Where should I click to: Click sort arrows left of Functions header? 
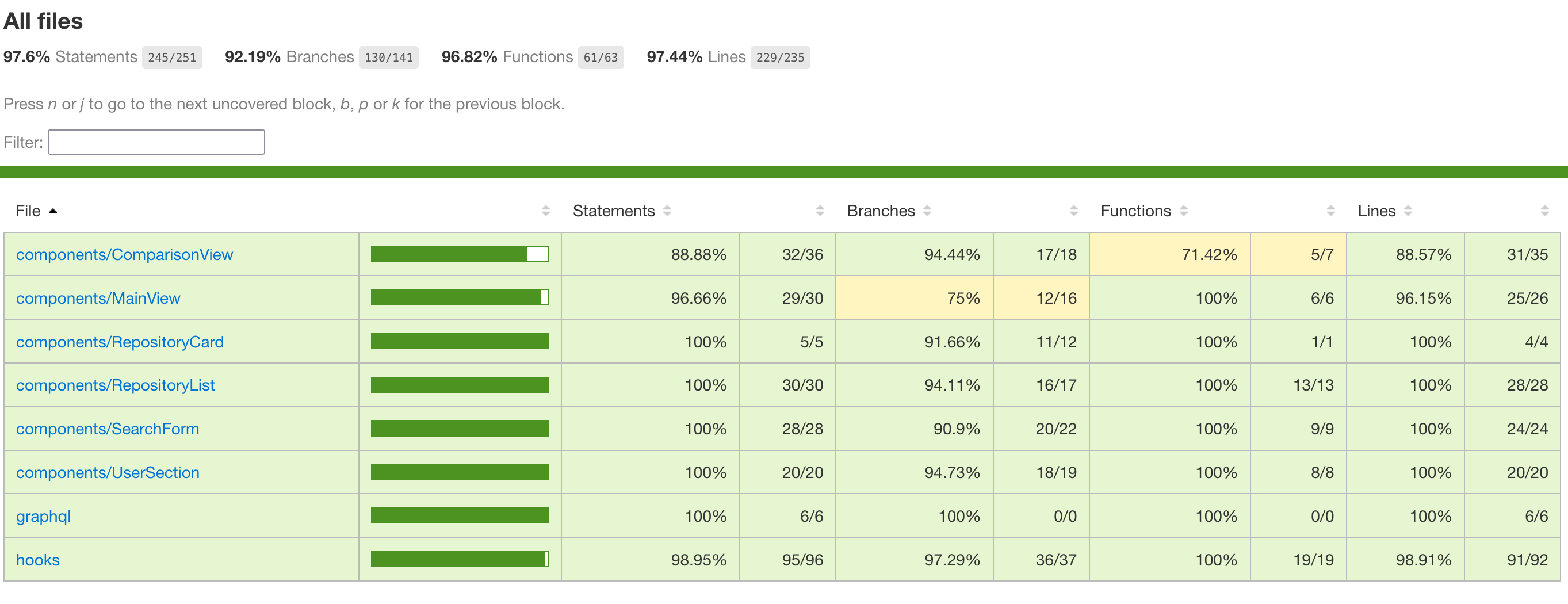point(1074,211)
